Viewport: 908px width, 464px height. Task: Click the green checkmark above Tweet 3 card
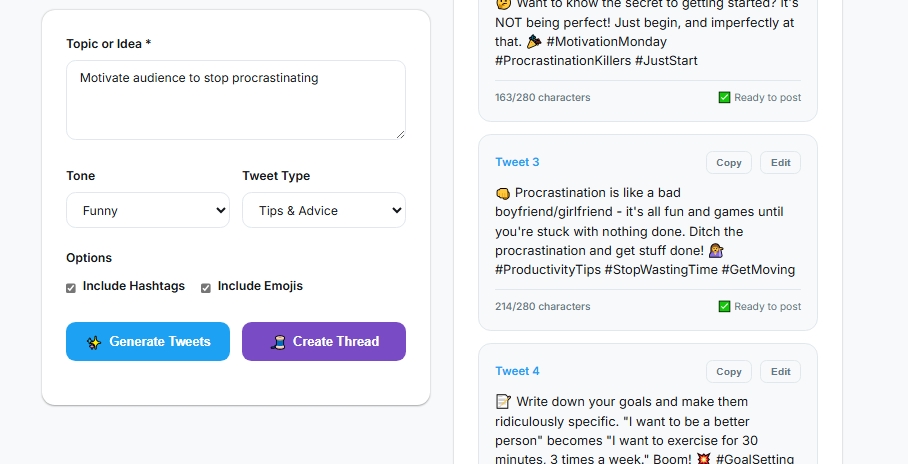(x=724, y=97)
